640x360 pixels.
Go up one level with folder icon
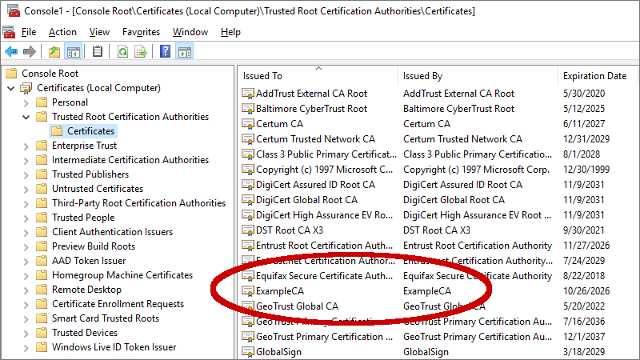[54, 52]
